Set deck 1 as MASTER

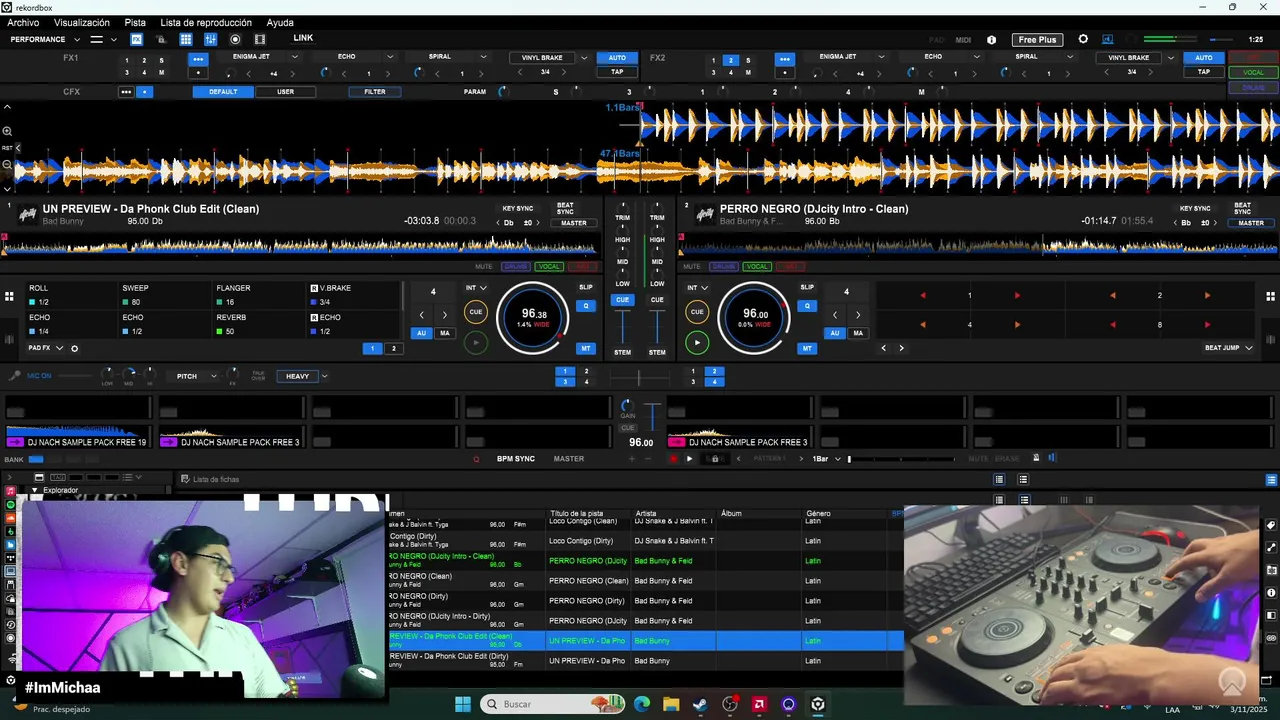point(573,223)
